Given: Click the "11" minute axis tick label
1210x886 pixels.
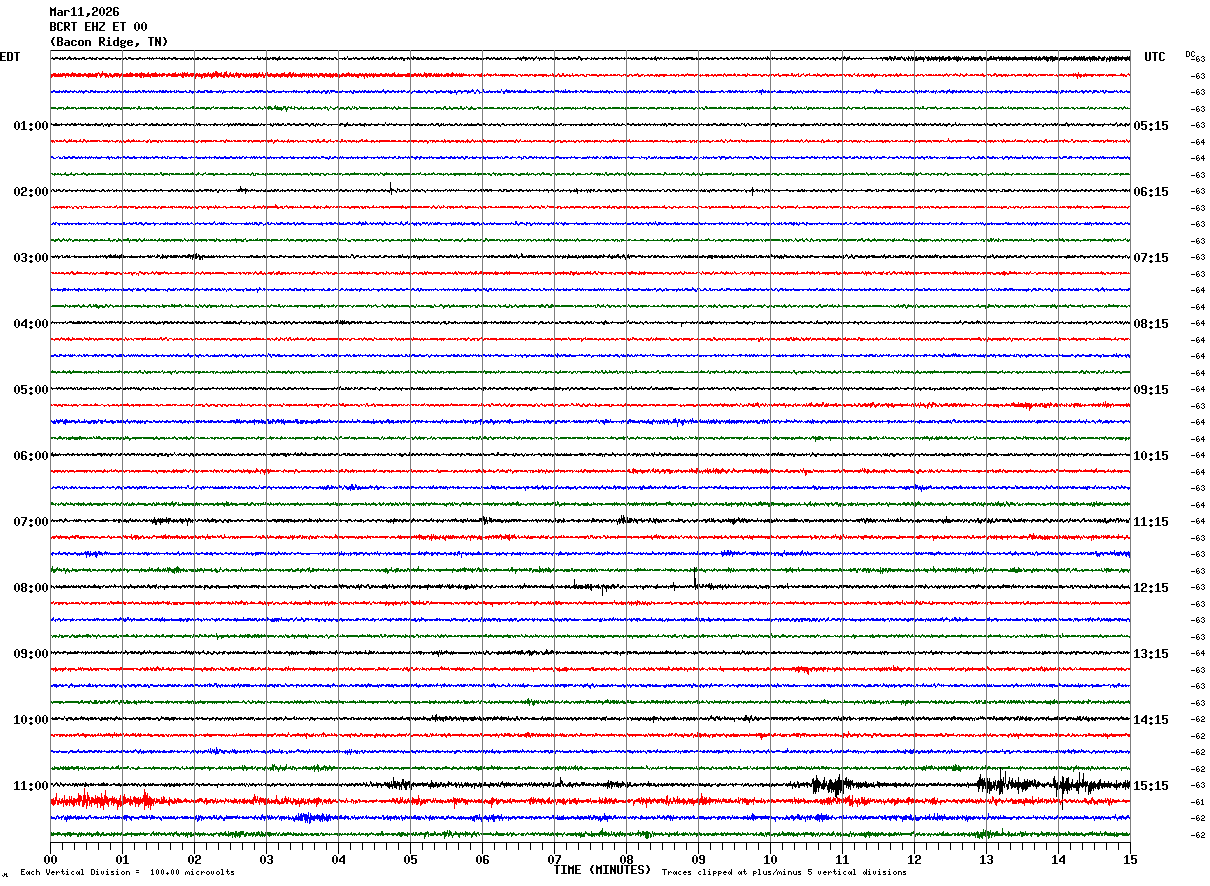Looking at the screenshot, I should click(x=842, y=860).
